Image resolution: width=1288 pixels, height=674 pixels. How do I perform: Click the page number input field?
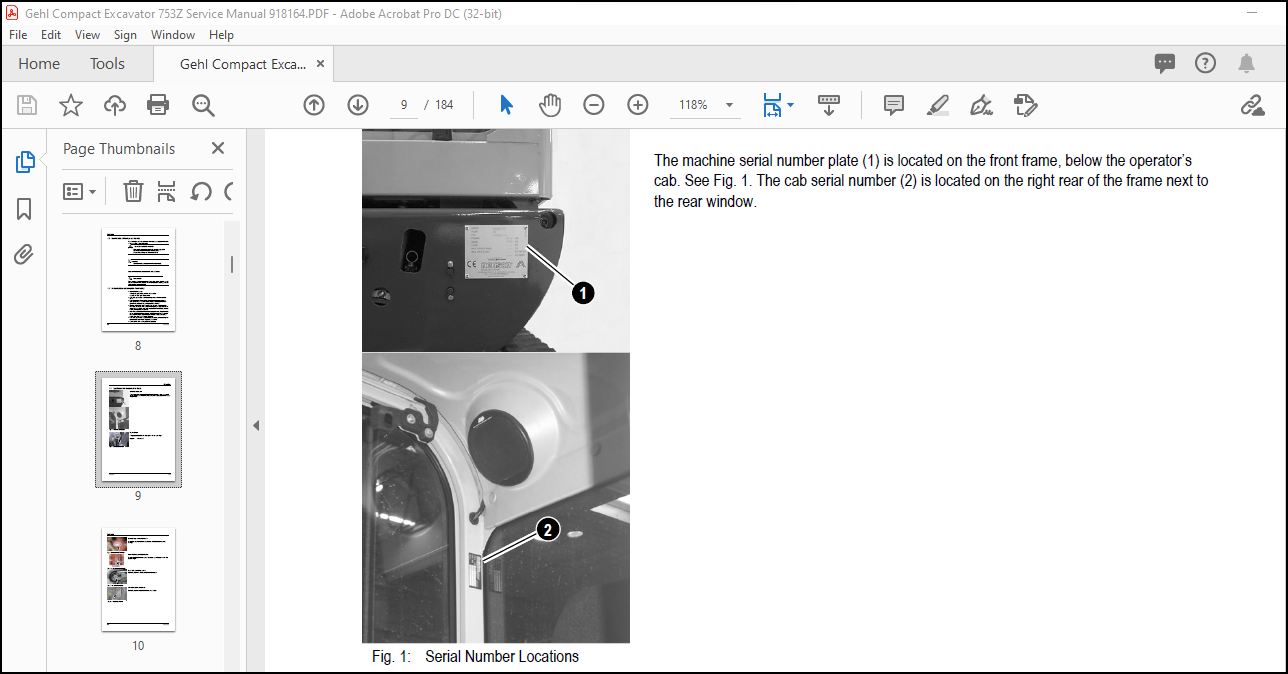point(404,105)
